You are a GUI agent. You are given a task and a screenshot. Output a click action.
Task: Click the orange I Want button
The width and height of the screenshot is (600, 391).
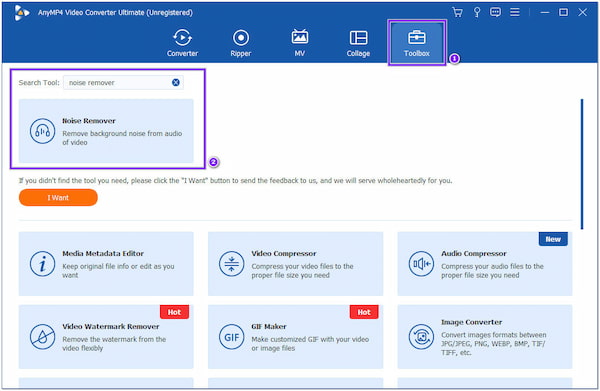click(x=58, y=197)
